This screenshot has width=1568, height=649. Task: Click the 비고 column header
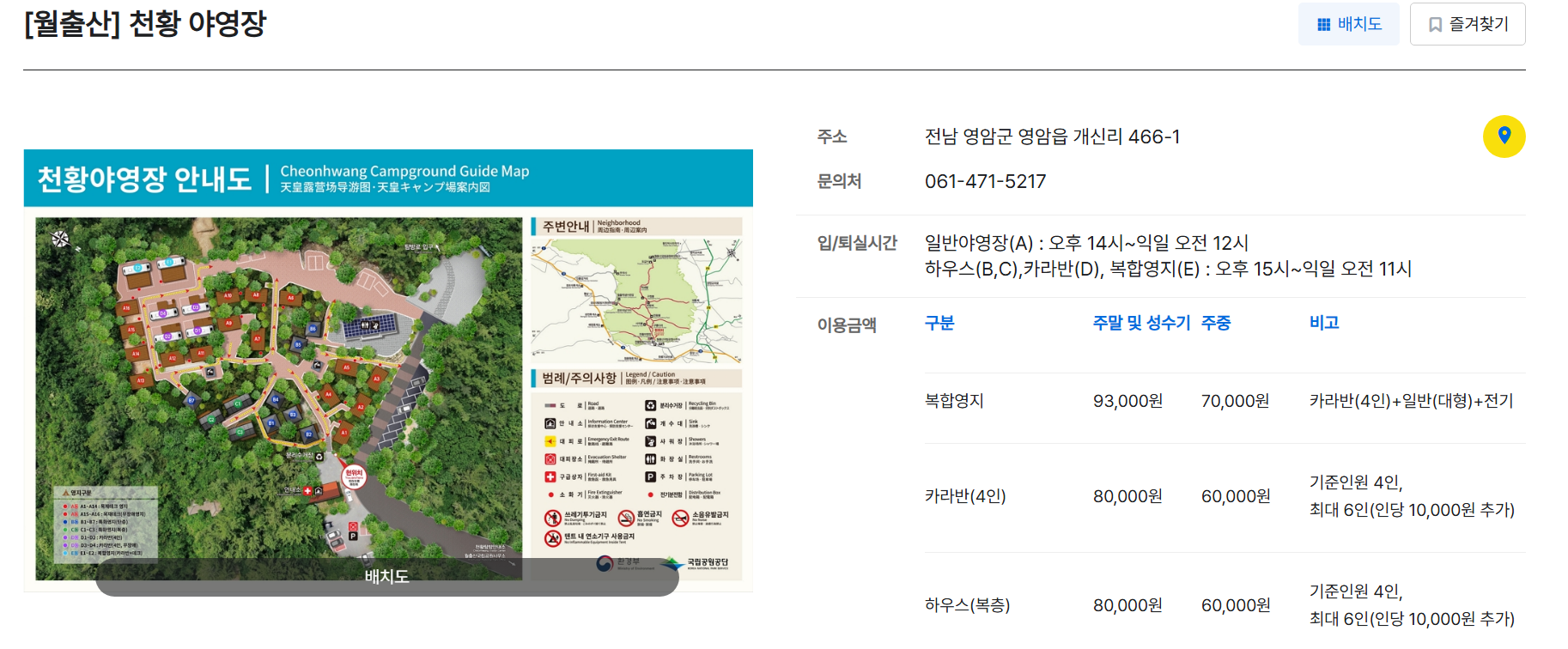coord(1324,323)
